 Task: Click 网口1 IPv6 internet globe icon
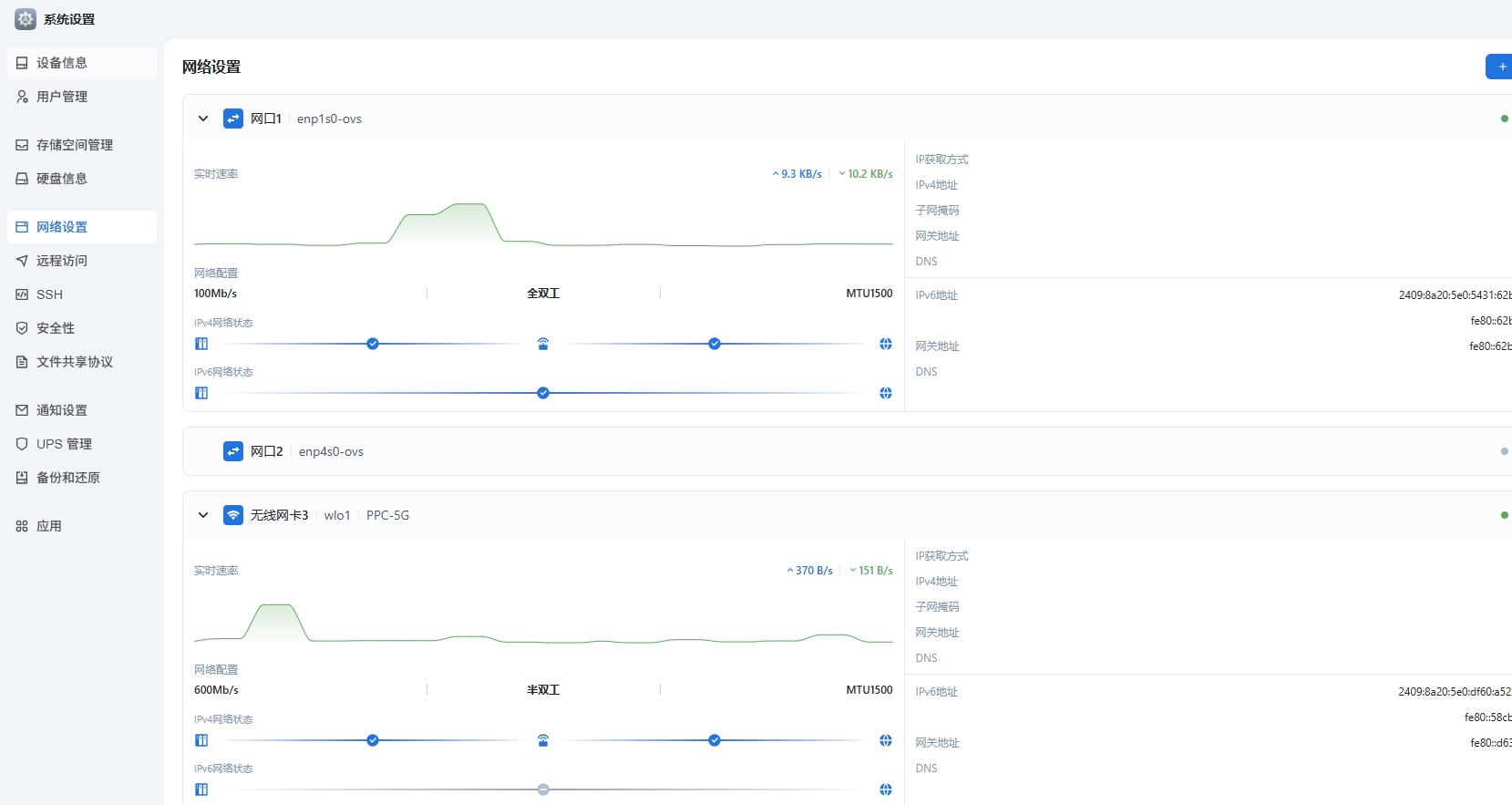pyautogui.click(x=886, y=393)
